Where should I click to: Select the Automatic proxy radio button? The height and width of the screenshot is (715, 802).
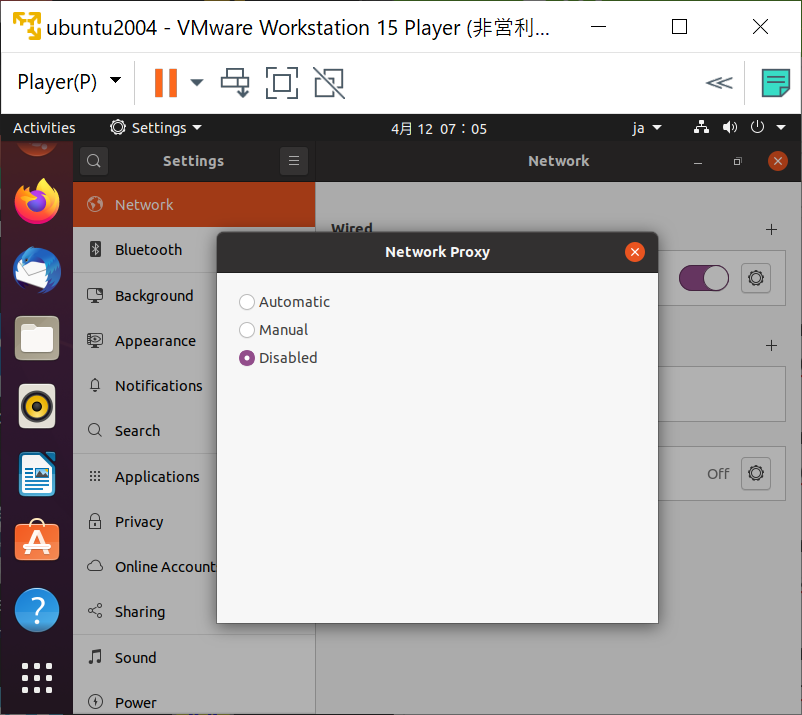[247, 302]
